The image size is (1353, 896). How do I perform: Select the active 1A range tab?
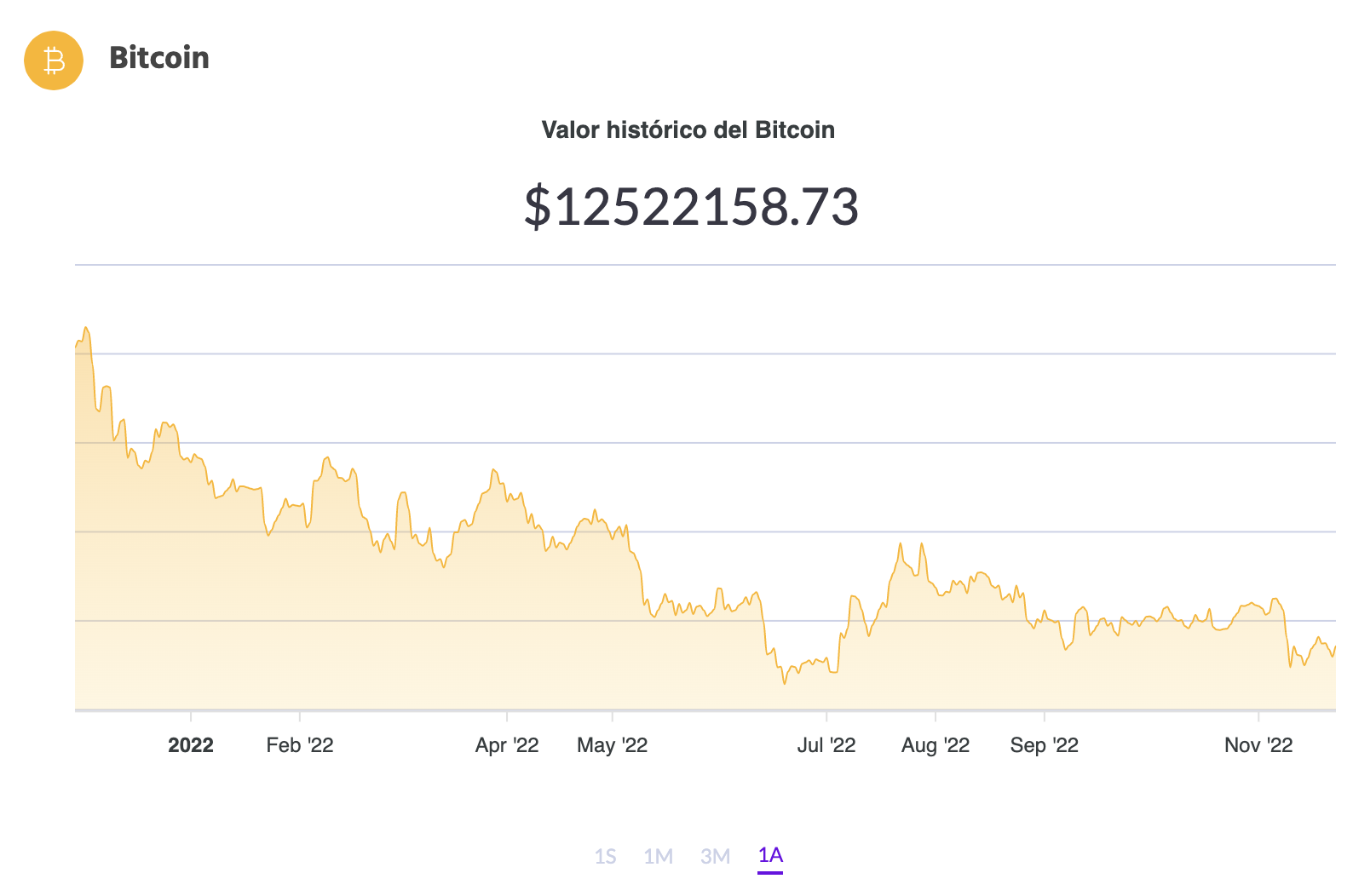[770, 856]
